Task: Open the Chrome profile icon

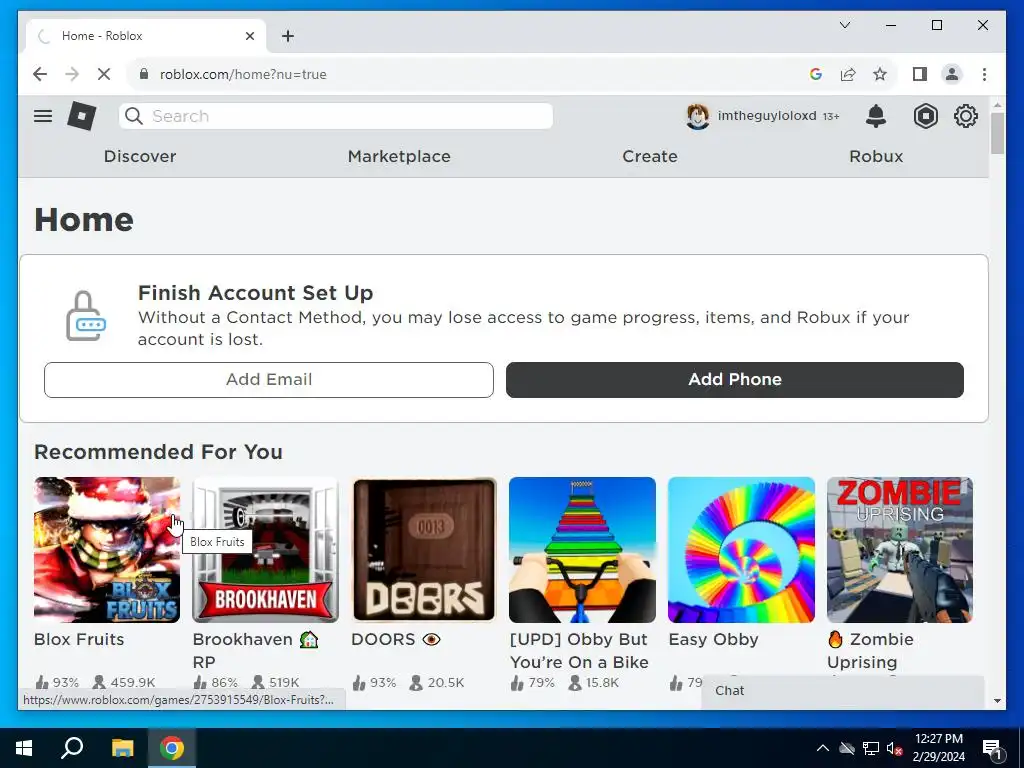Action: pyautogui.click(x=952, y=74)
